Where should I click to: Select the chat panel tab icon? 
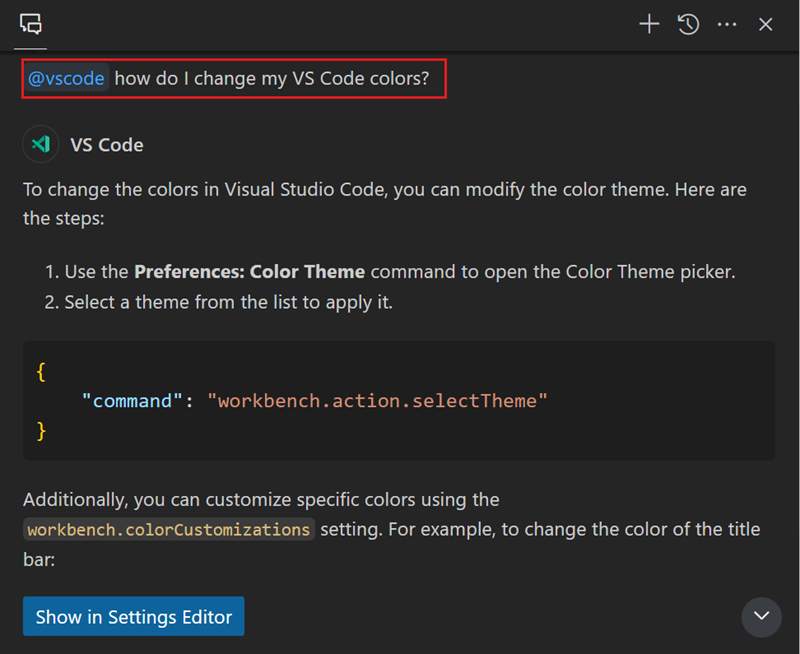click(31, 24)
